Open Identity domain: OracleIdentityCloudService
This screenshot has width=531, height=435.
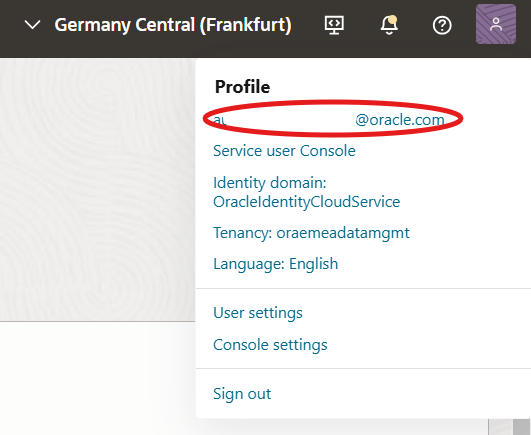pos(306,192)
